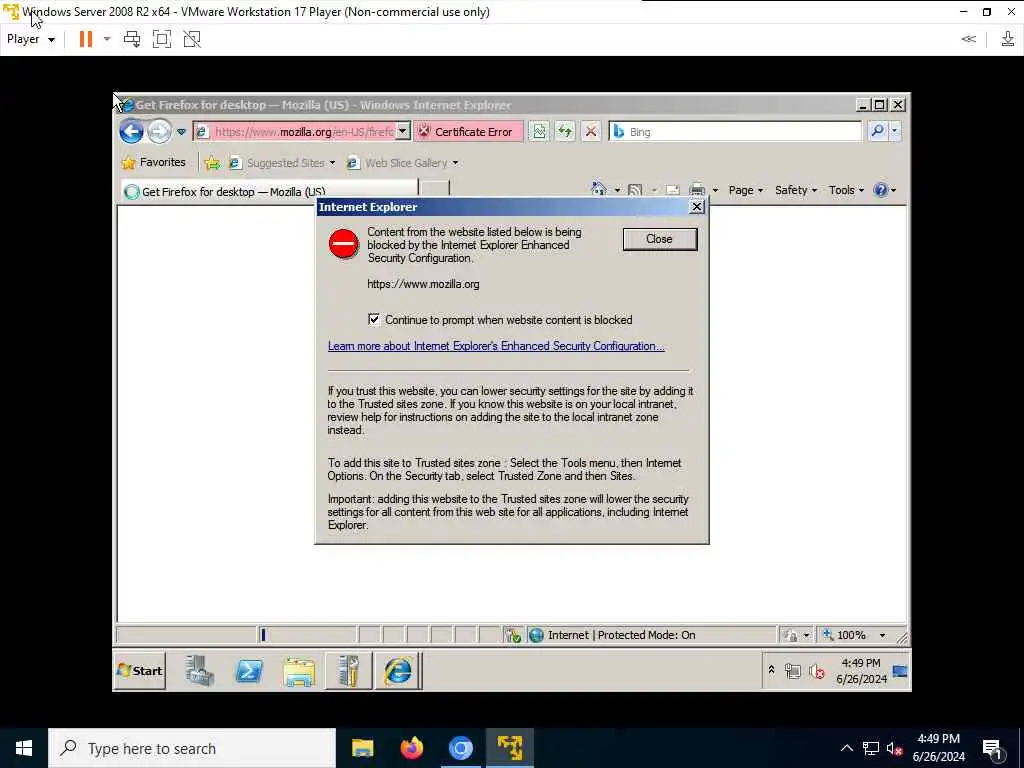The height and width of the screenshot is (768, 1024).
Task: Click the https://www.mozilla.org text in dialog
Action: [x=423, y=284]
